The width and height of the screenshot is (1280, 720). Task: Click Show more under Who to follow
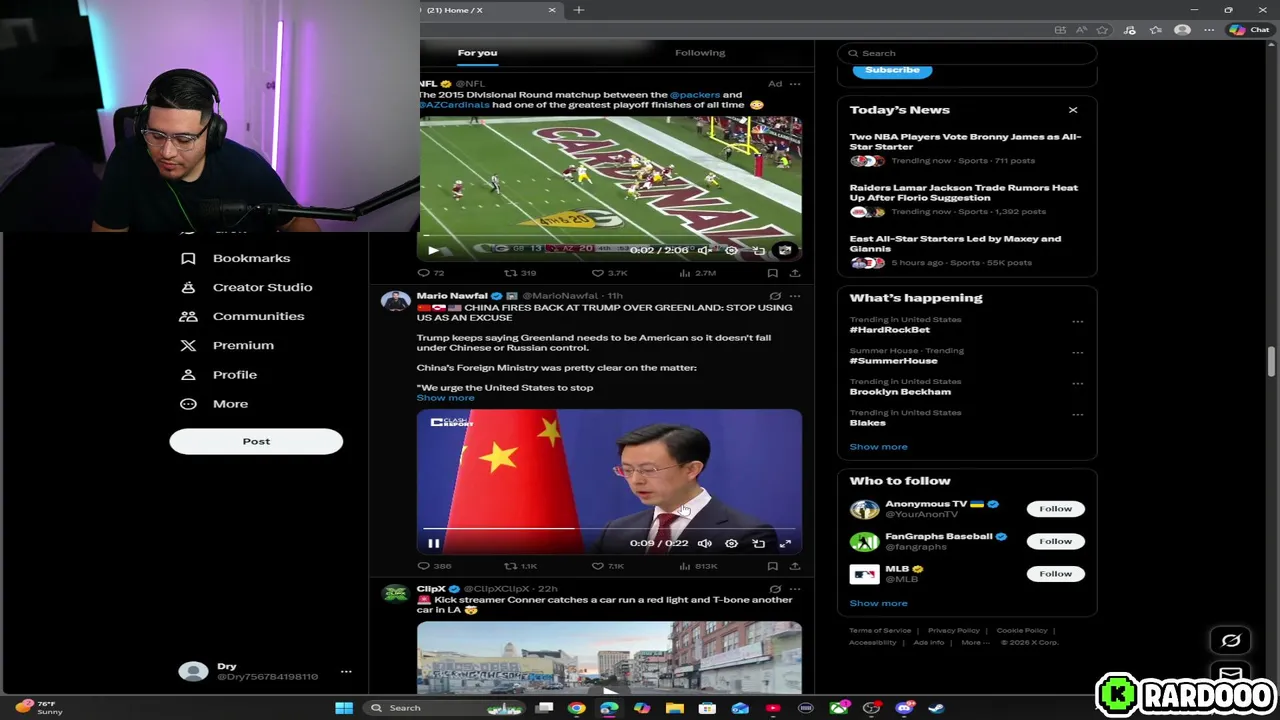click(879, 603)
